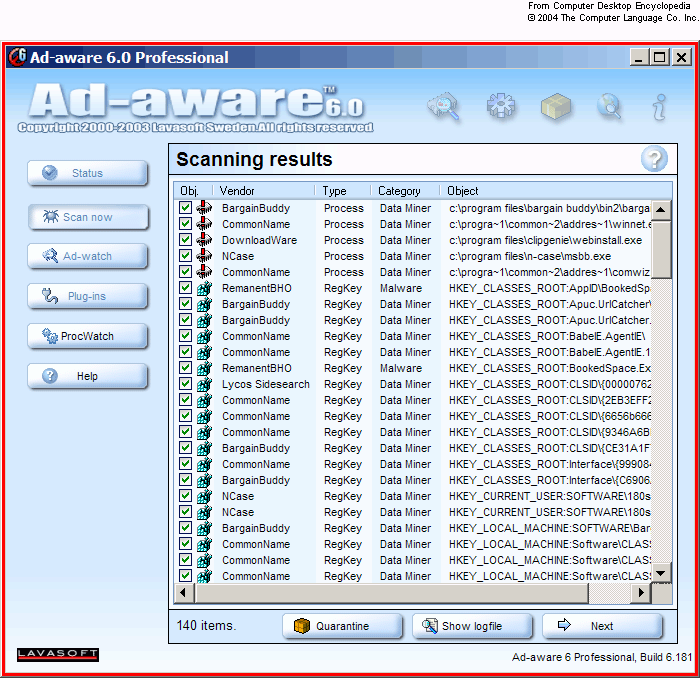Minimize the Ad-aware window
Viewport: 700px width, 678px height.
tap(639, 57)
